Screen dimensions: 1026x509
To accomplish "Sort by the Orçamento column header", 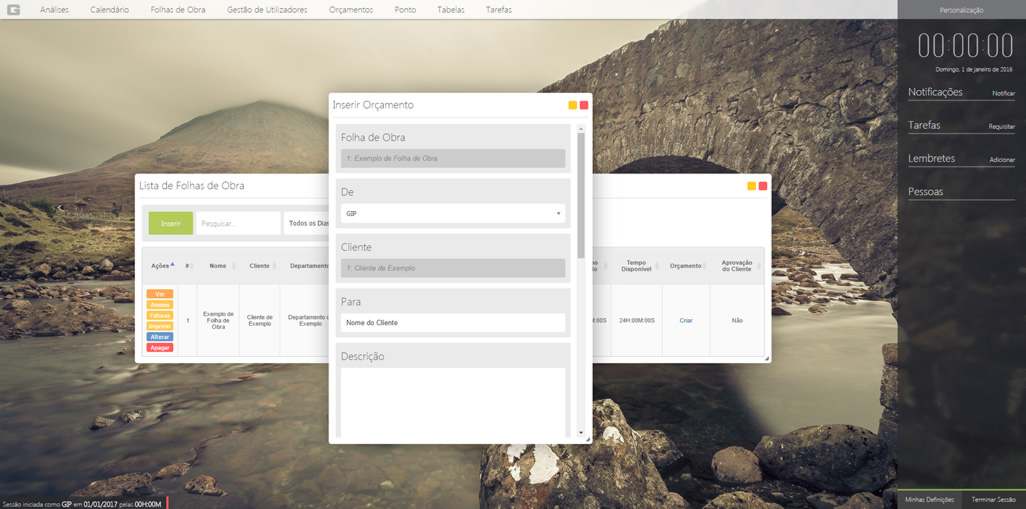I will click(x=686, y=266).
